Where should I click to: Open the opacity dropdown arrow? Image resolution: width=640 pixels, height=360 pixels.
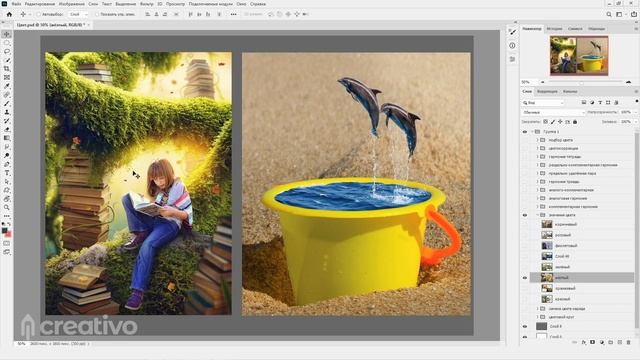click(x=635, y=112)
